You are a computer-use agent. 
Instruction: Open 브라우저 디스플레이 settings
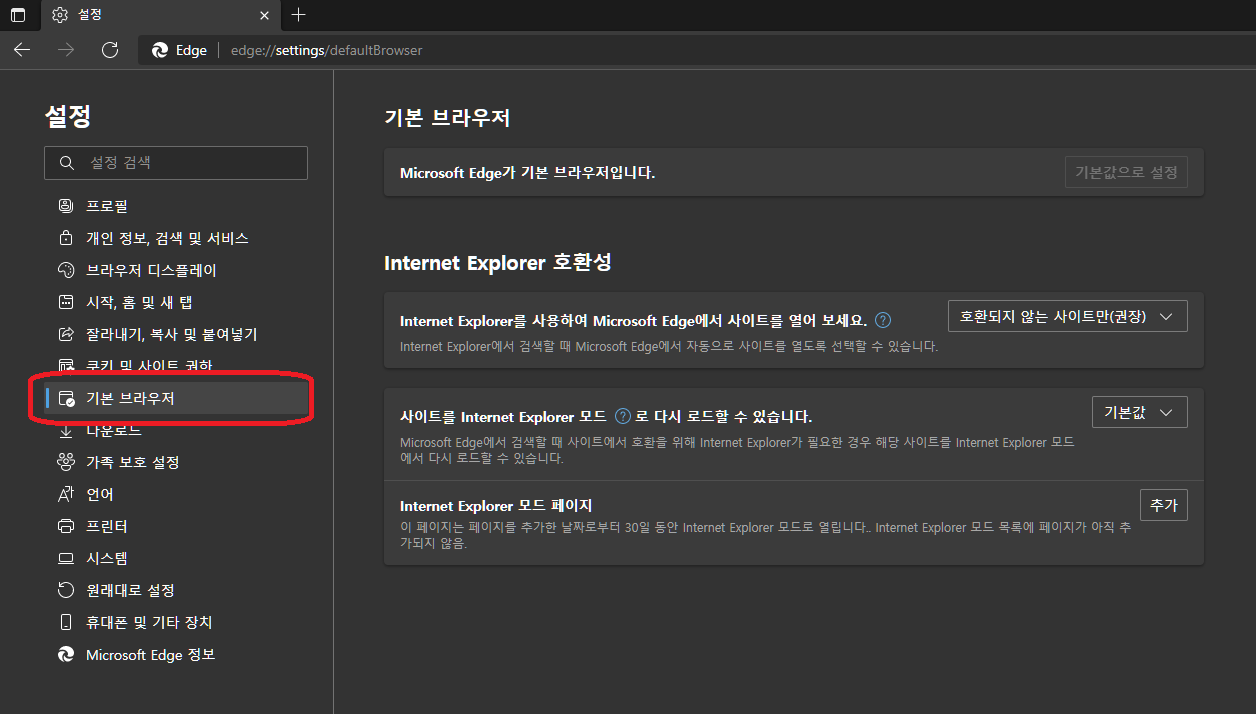click(151, 270)
